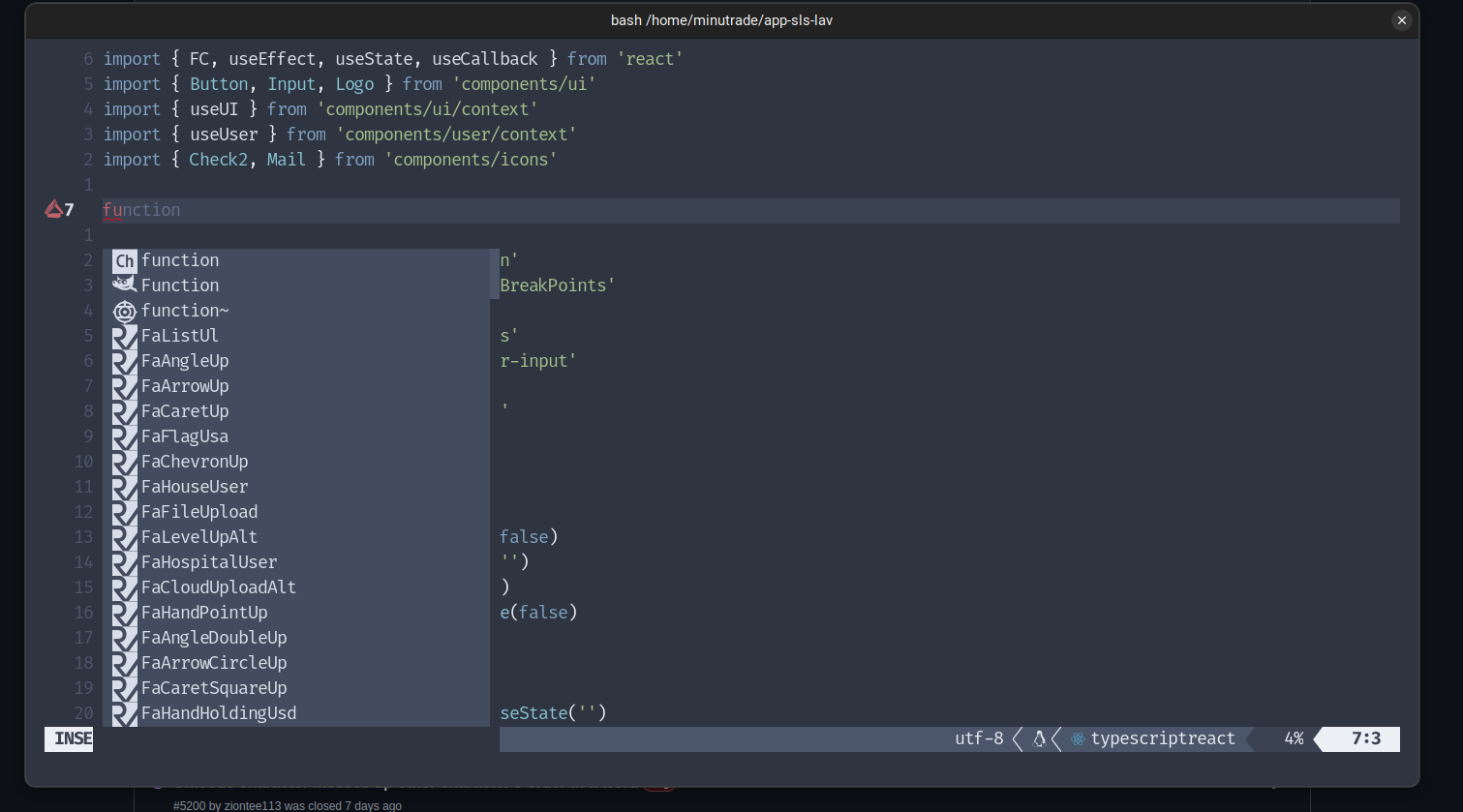1463x812 pixels.
Task: Click the icon next to FaAngleUp entry
Action: (x=124, y=360)
